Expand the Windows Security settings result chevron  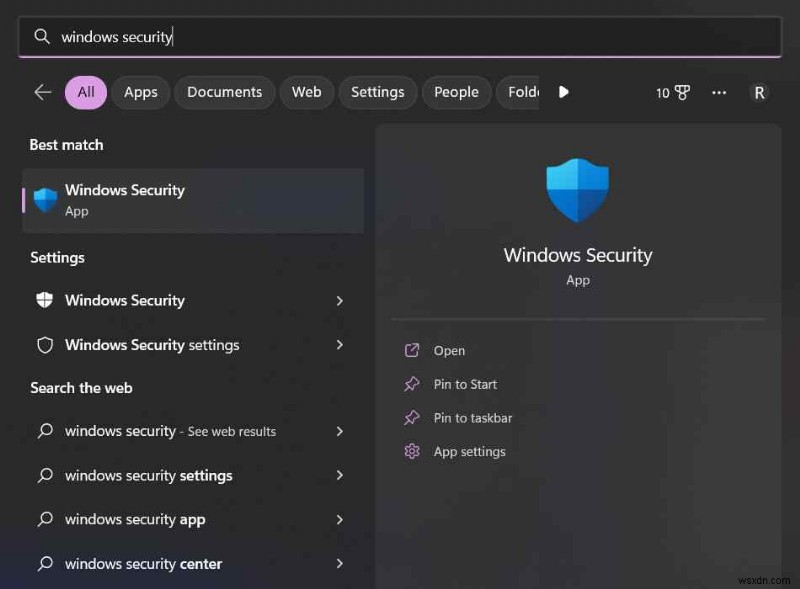[x=340, y=345]
